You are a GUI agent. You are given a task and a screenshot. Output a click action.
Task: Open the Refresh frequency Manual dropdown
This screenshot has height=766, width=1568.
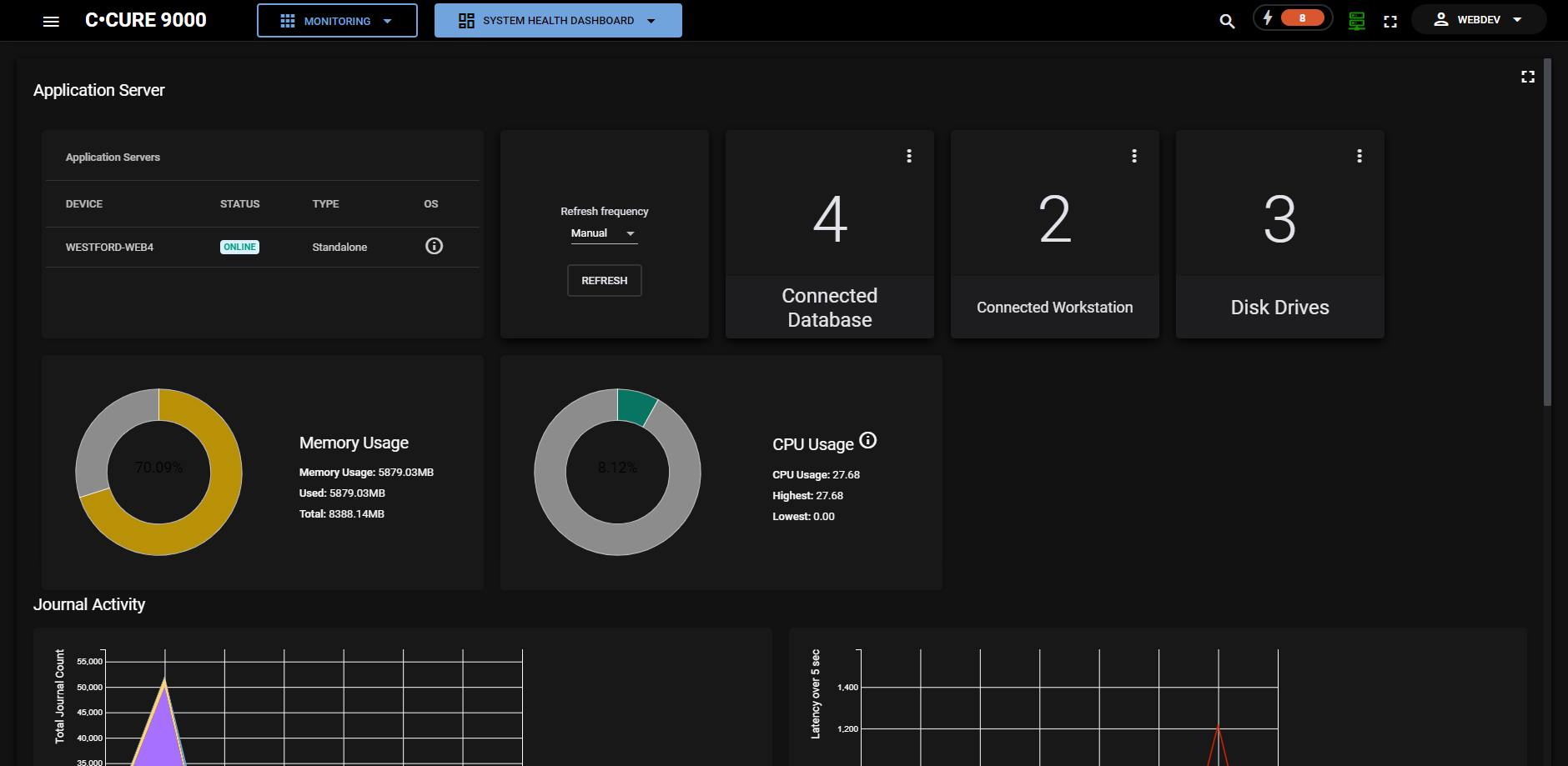[604, 233]
